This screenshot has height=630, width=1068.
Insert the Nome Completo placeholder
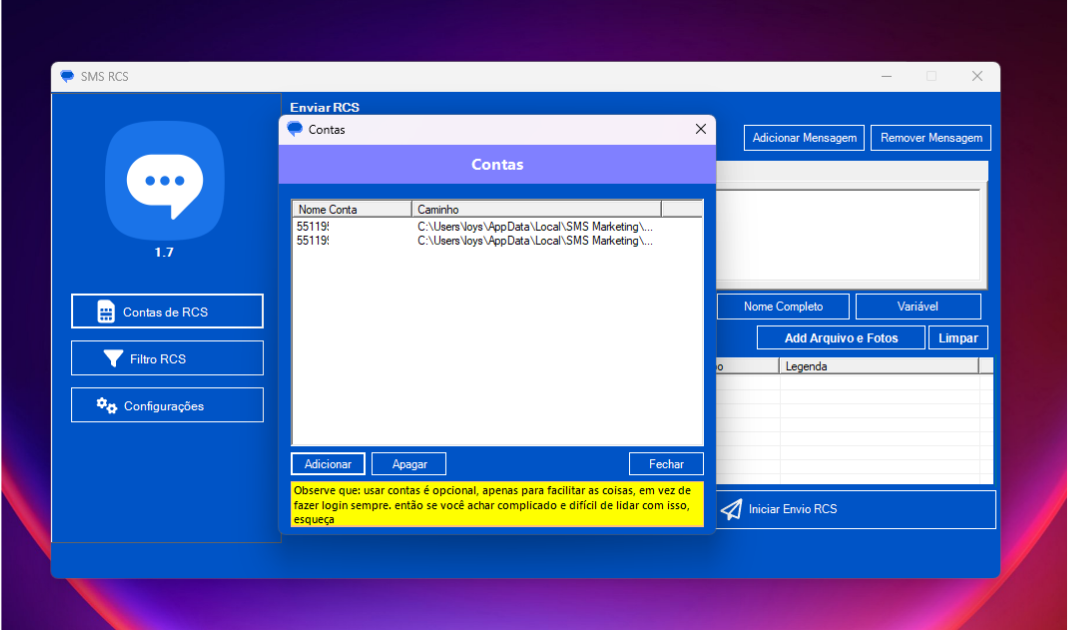tap(783, 307)
